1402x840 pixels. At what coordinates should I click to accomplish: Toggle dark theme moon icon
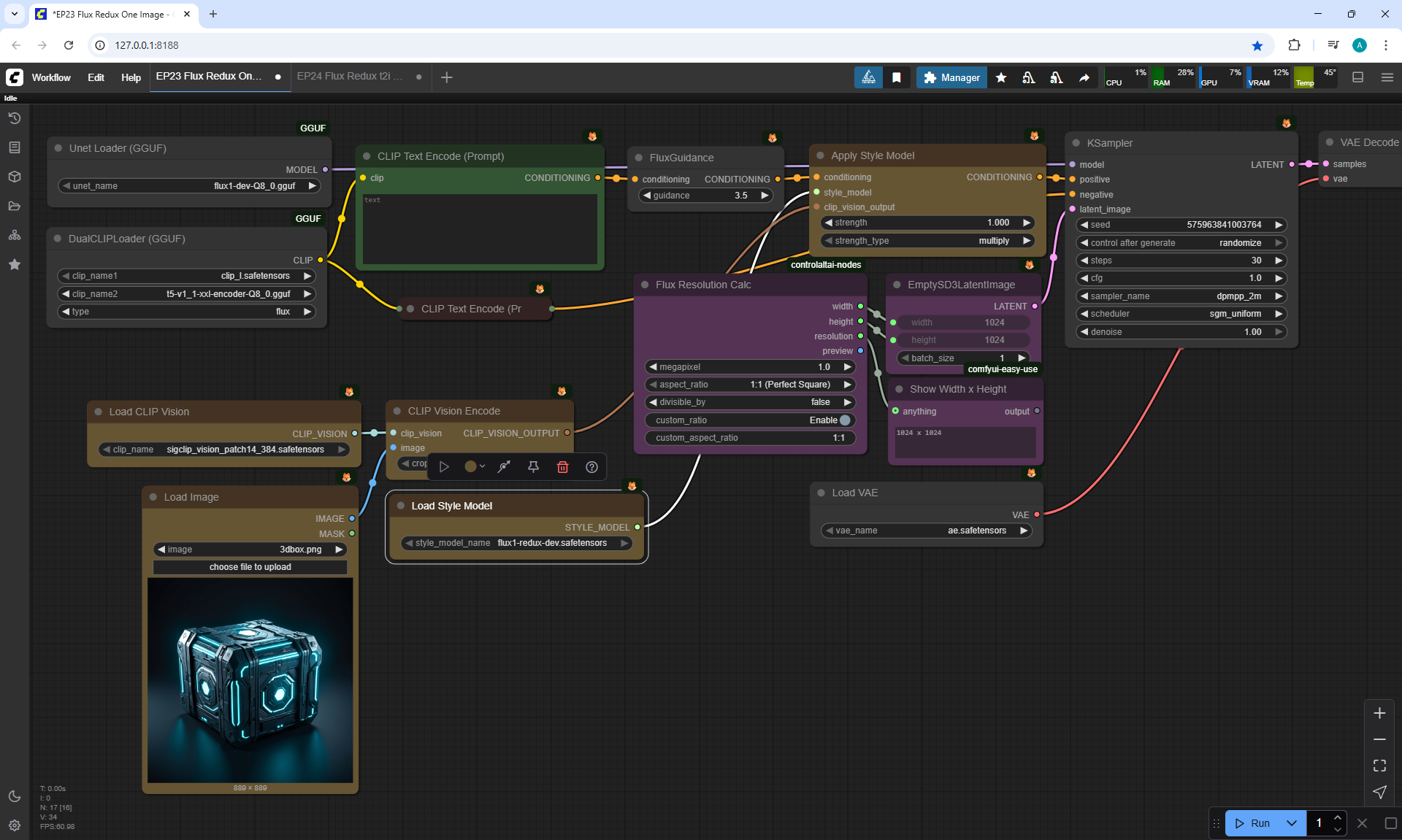pyautogui.click(x=15, y=796)
